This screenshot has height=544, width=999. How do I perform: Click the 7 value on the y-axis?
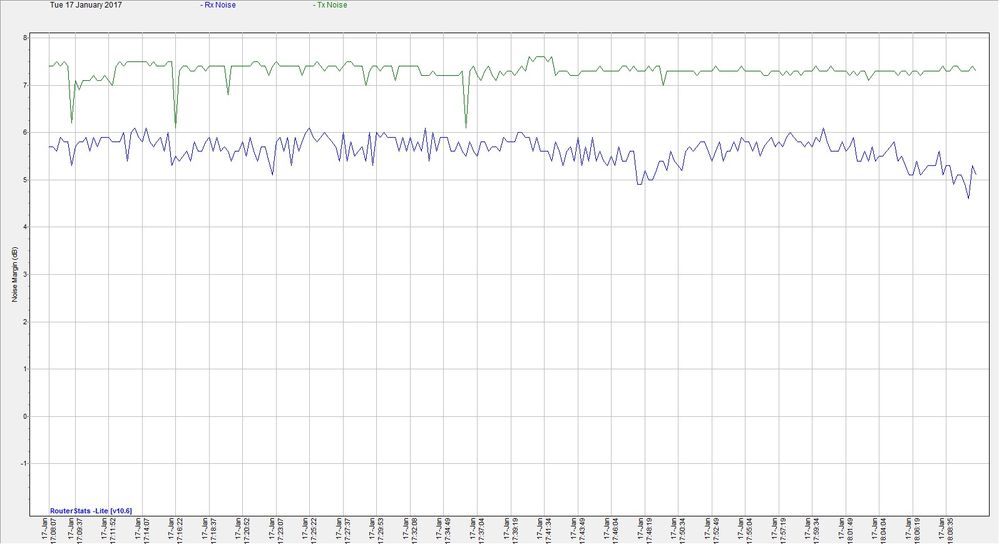click(x=25, y=86)
